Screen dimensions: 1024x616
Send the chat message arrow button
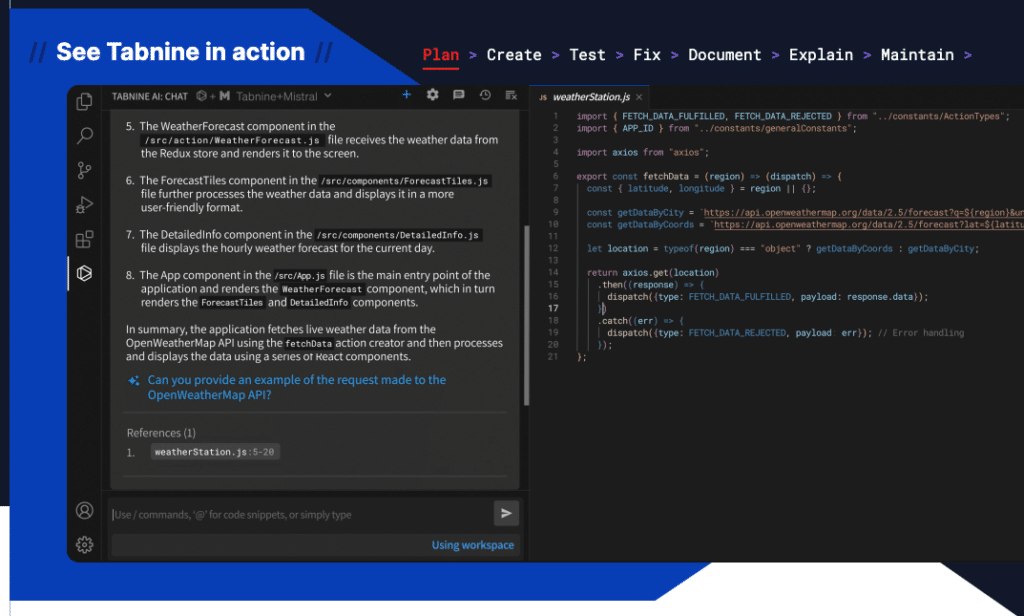pos(506,513)
